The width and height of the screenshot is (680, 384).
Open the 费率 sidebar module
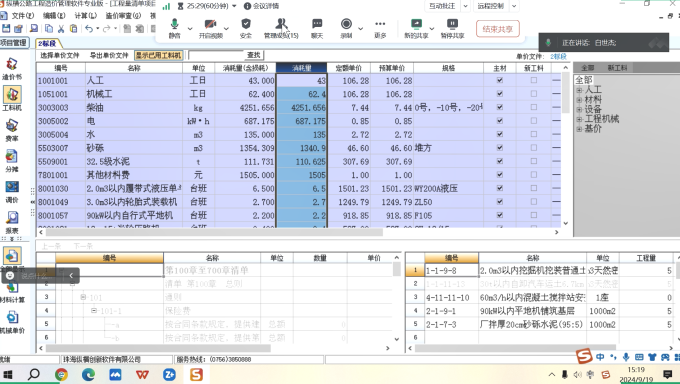[x=12, y=130]
